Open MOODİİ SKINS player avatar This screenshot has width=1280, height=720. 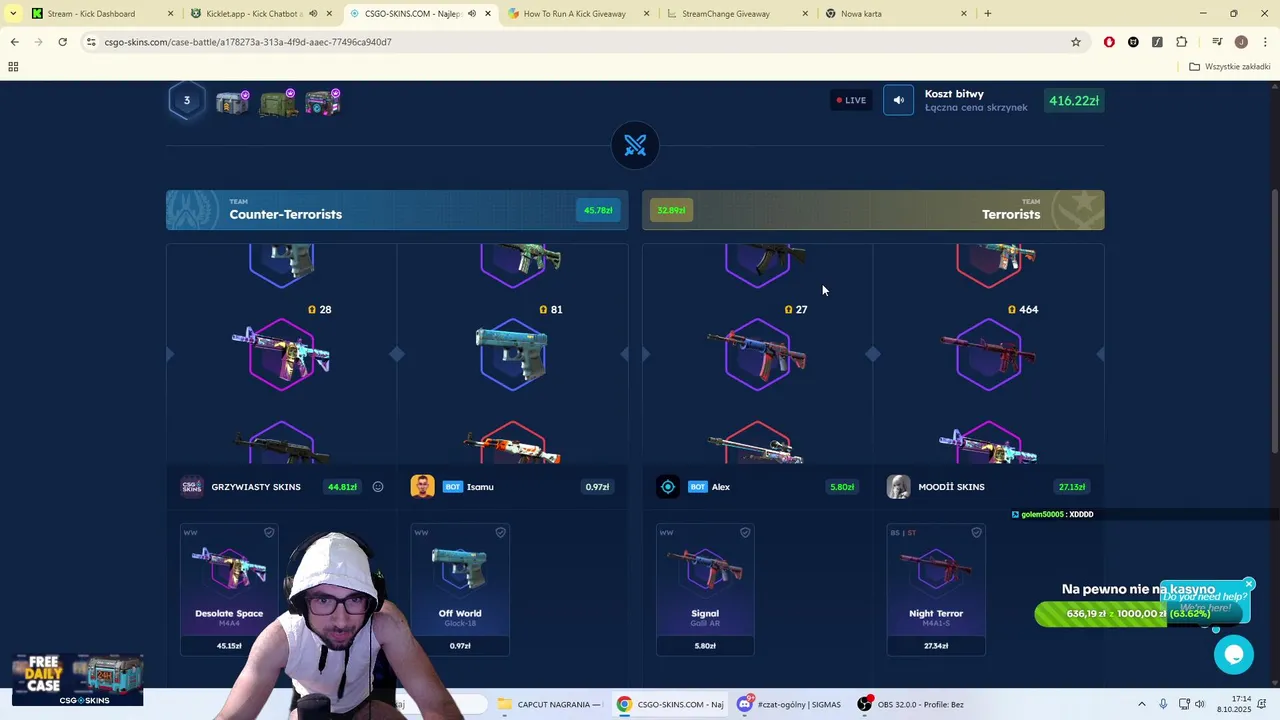pos(899,487)
